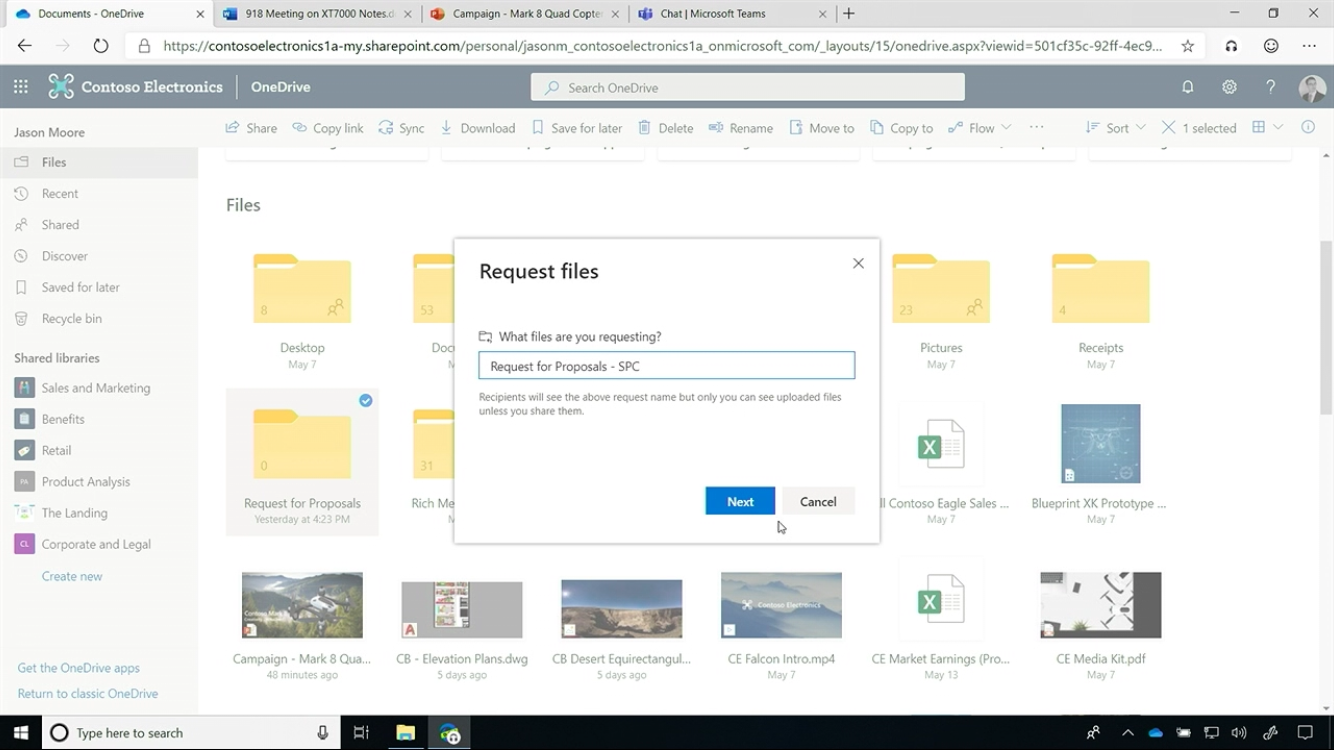The image size is (1334, 750).
Task: Open the settings gear in OneDrive header
Action: [x=1229, y=87]
